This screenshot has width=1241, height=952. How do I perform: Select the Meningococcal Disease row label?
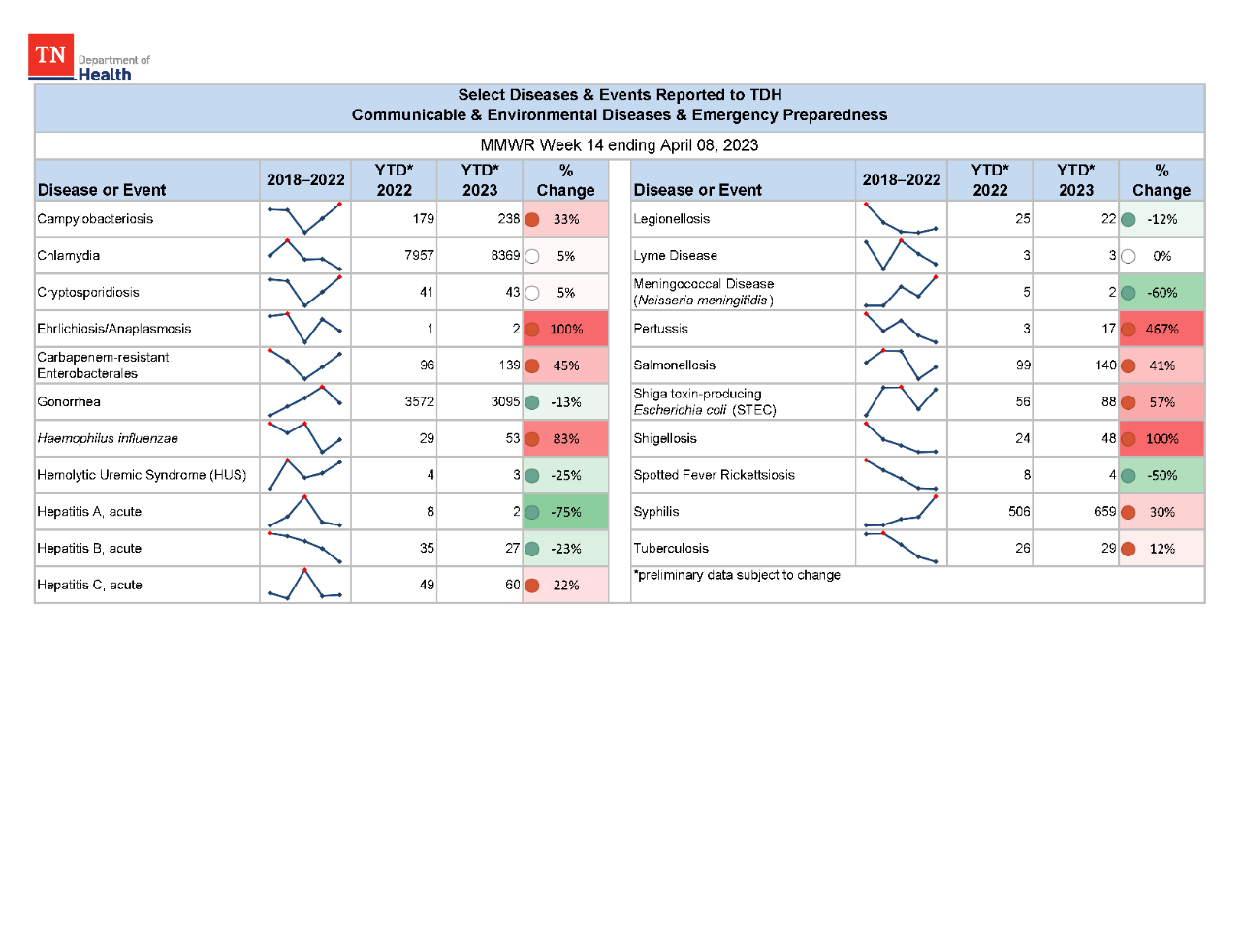pyautogui.click(x=702, y=292)
